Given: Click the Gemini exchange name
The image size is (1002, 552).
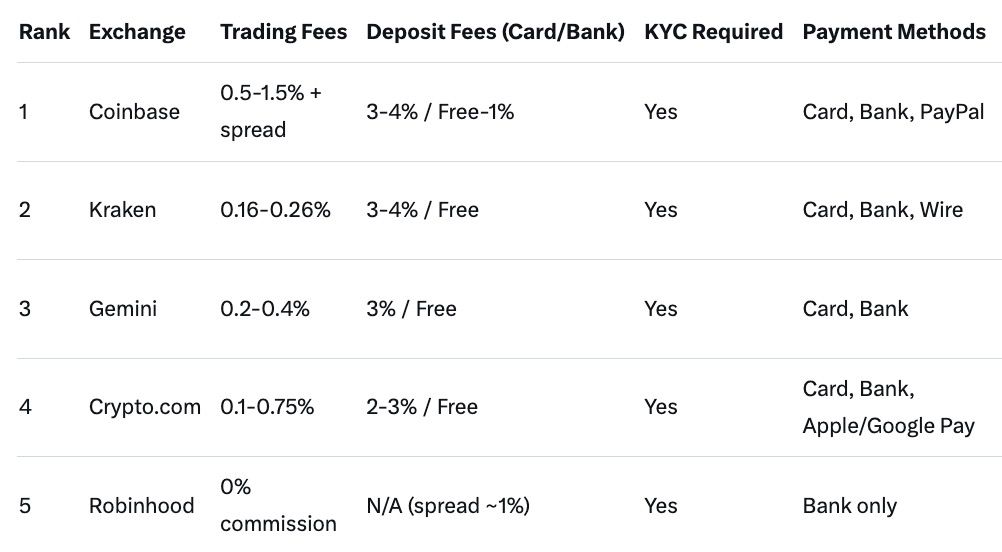Looking at the screenshot, I should pyautogui.click(x=123, y=308).
